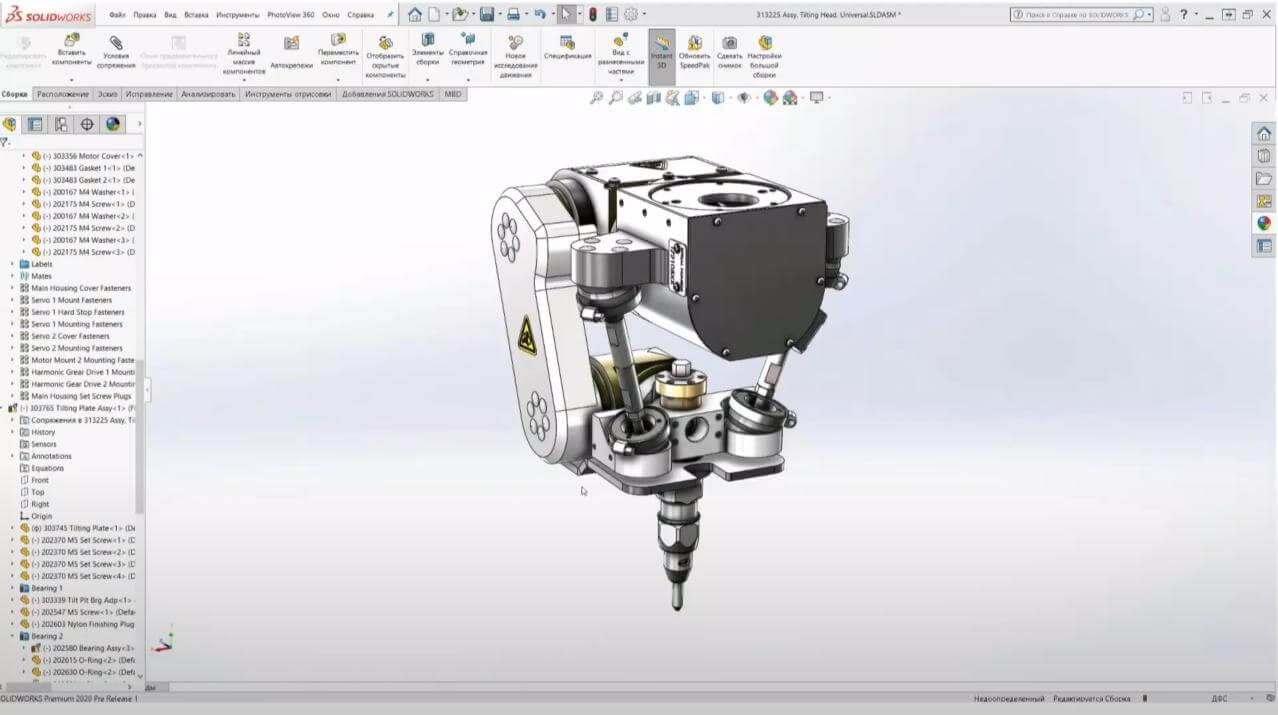The image size is (1278, 715).
Task: Expand the Mates folder in tree
Action: (13, 276)
